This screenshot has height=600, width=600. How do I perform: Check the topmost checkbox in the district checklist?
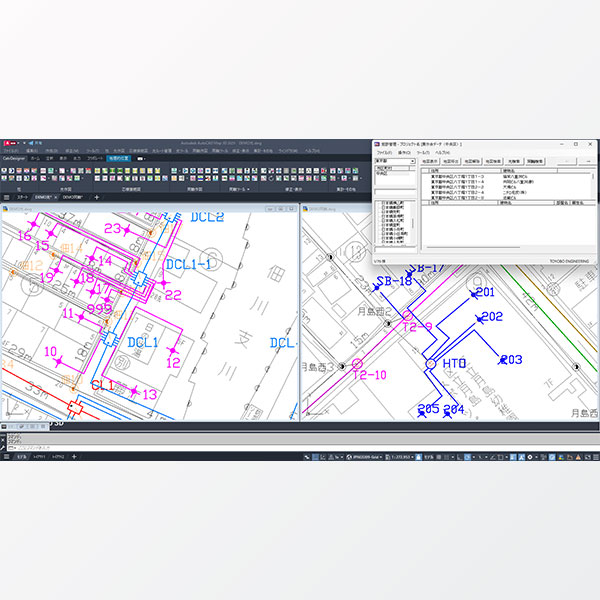point(383,203)
